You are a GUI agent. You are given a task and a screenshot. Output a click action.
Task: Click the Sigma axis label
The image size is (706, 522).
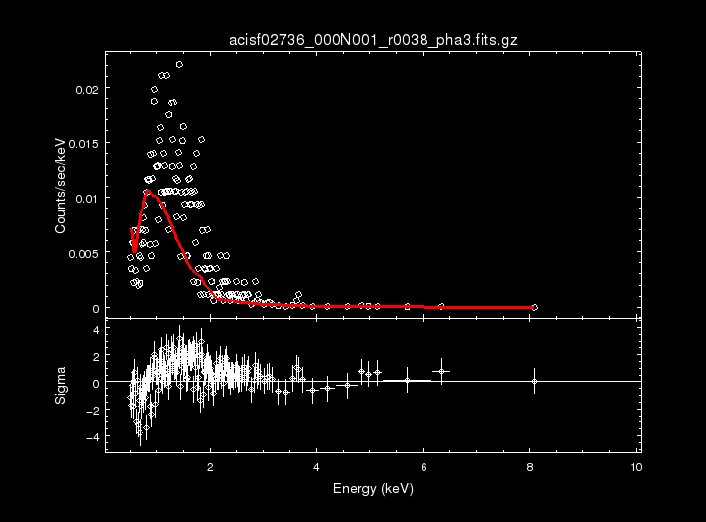coord(61,385)
